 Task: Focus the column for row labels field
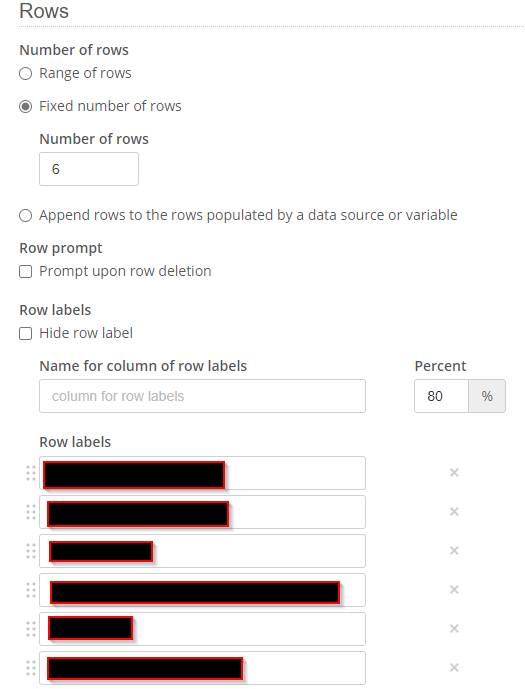(203, 396)
